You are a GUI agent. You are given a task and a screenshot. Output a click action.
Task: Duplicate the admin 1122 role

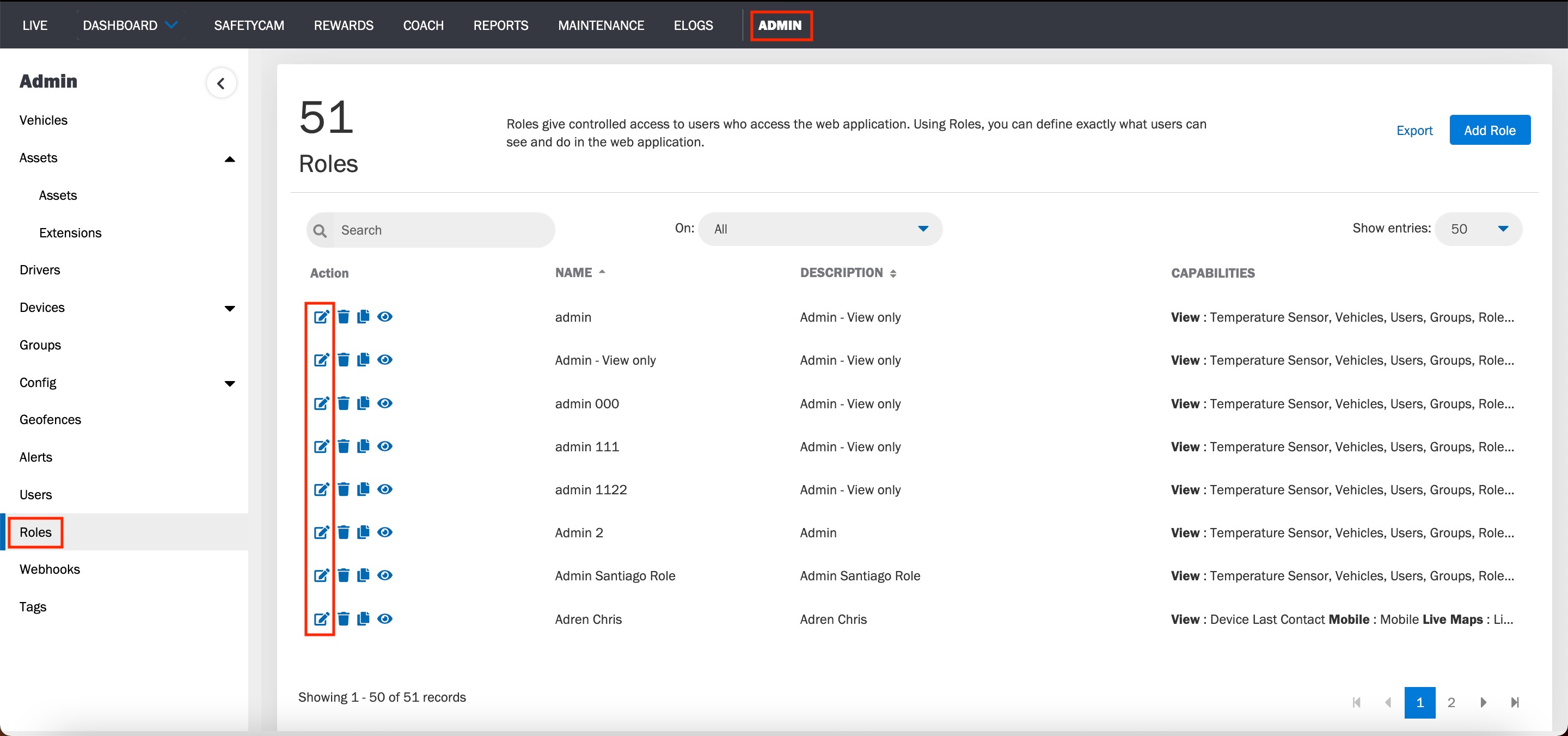(363, 489)
